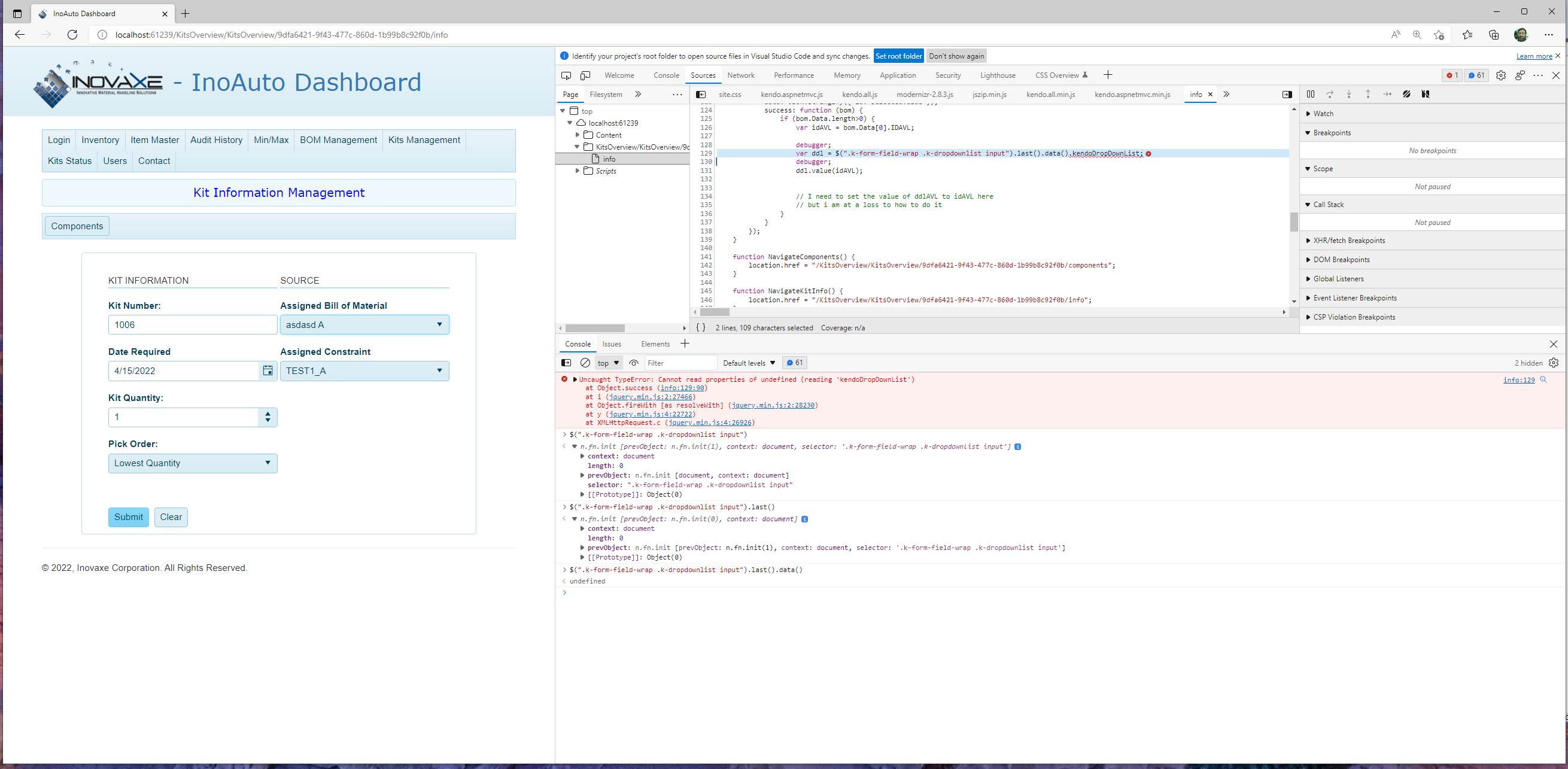The image size is (1568, 769).
Task: Open Assigned Bill of Material dropdown
Action: pyautogui.click(x=364, y=324)
